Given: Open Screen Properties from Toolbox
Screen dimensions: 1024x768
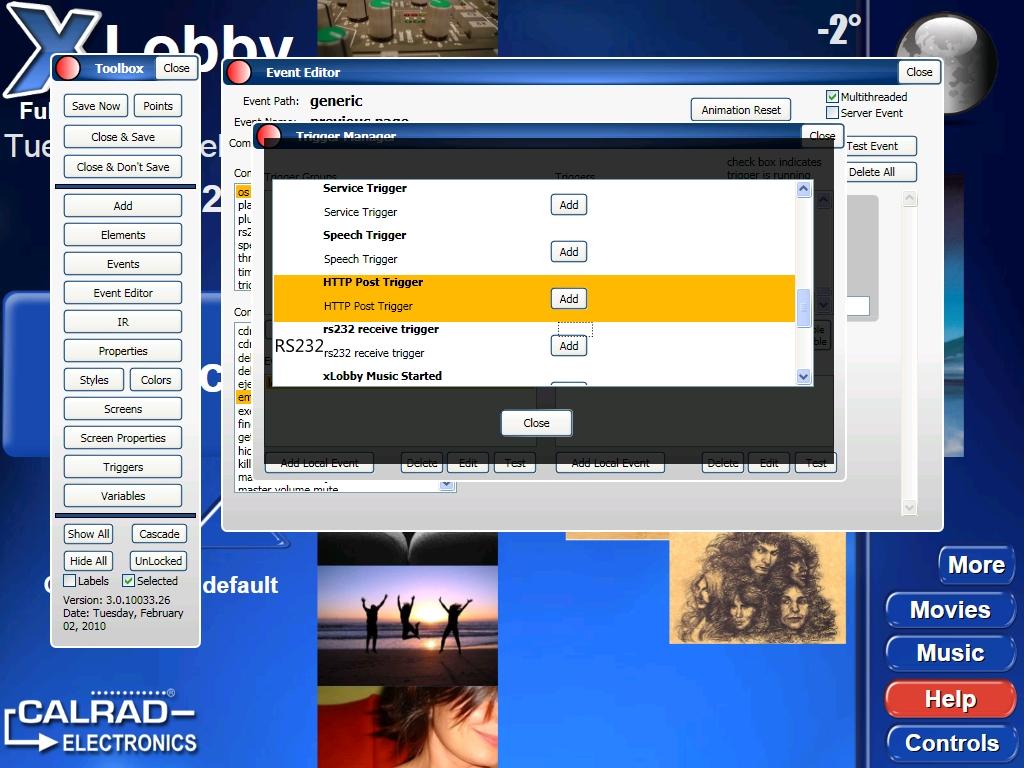Looking at the screenshot, I should (123, 438).
